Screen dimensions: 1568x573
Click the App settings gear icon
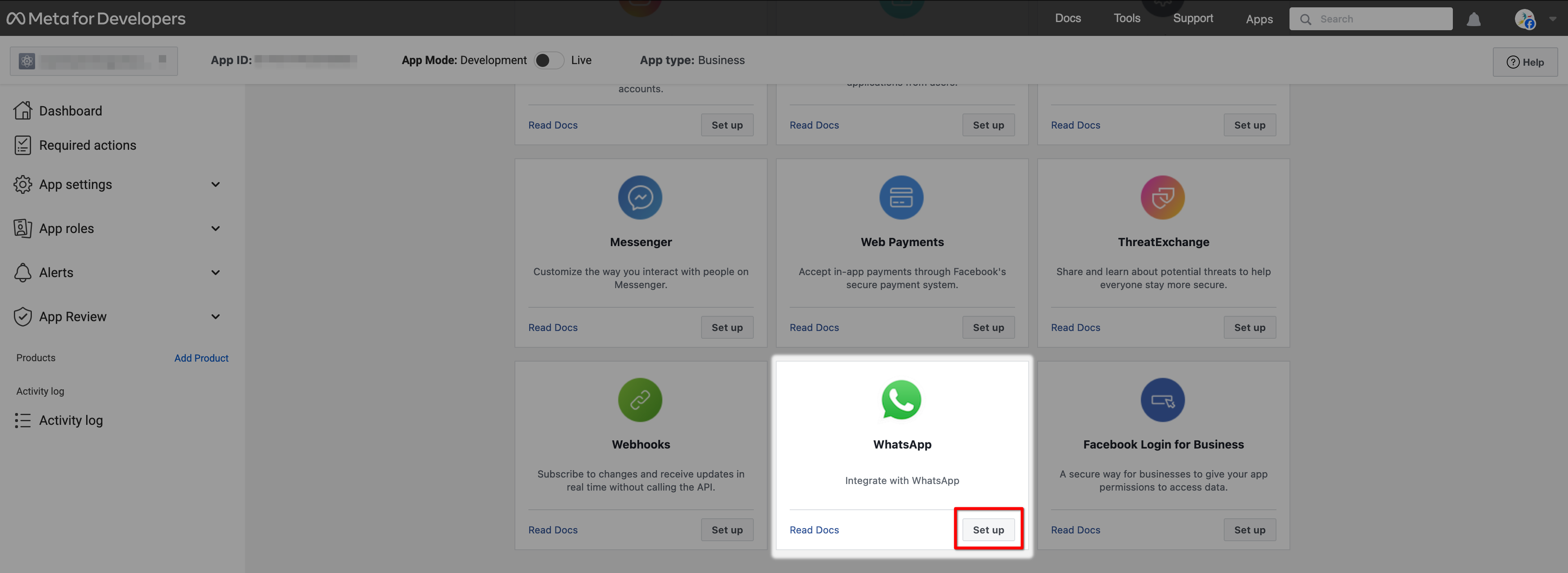22,184
